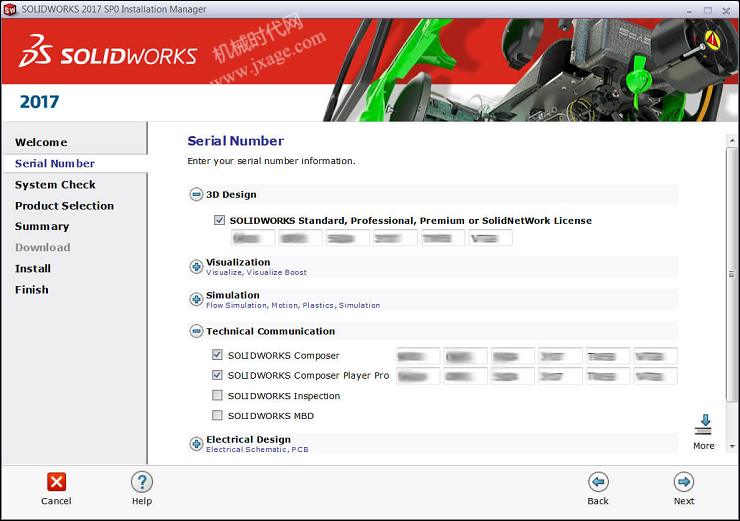This screenshot has height=521, width=740.
Task: Enable SOLIDWORKS Inspection checkbox
Action: point(217,395)
